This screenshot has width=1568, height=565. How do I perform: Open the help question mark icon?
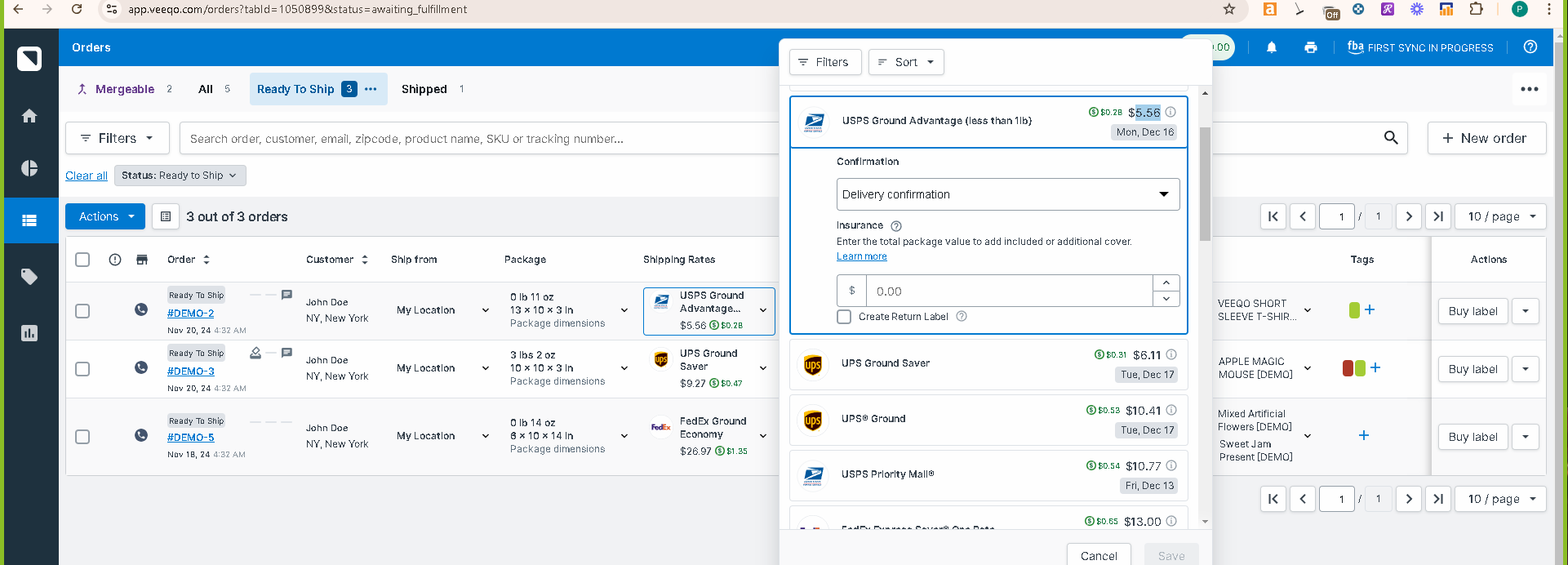tap(1530, 47)
